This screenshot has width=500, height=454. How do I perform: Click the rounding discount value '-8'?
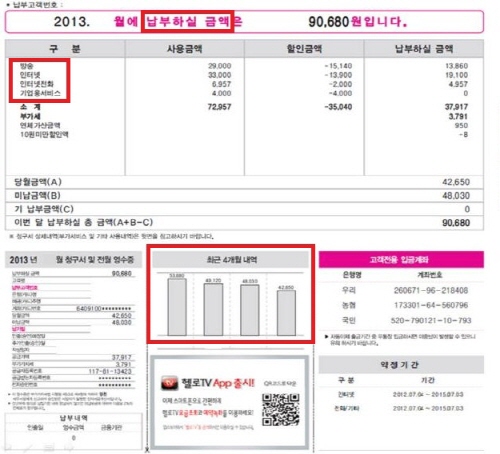[x=463, y=134]
